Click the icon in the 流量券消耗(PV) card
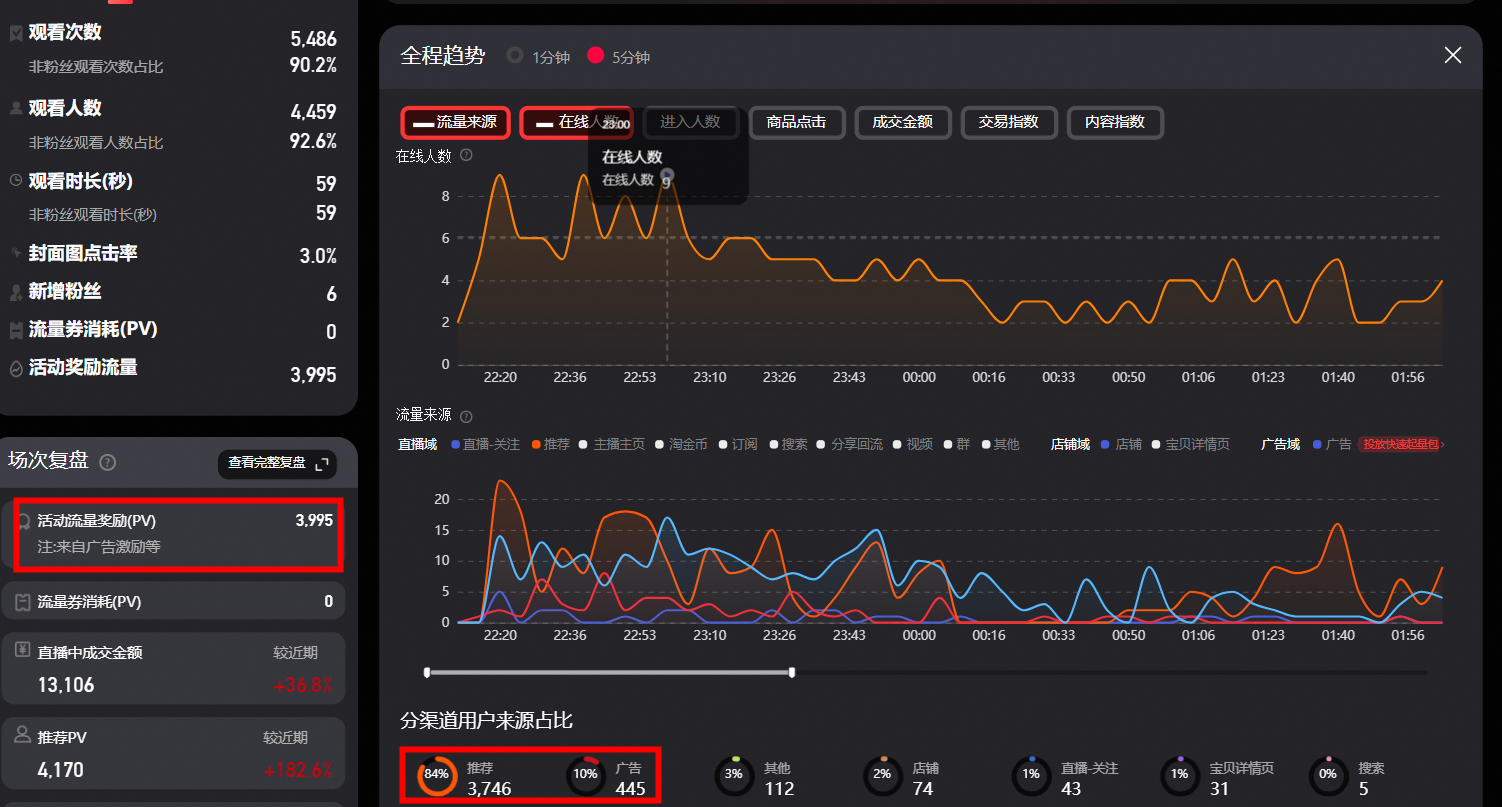1502x807 pixels. point(23,602)
